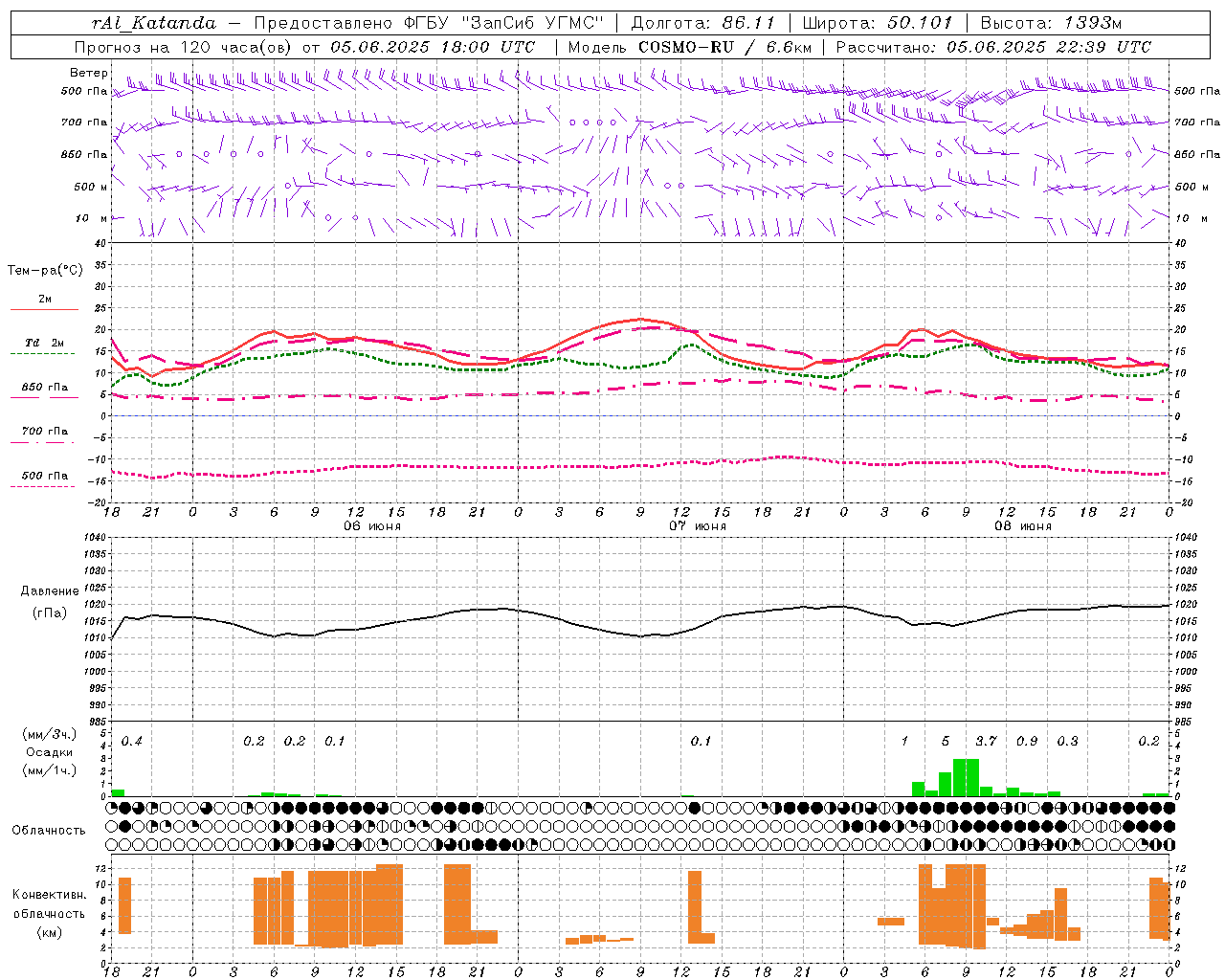Click the Осадки panel label
The height and width of the screenshot is (980, 1225).
[49, 752]
